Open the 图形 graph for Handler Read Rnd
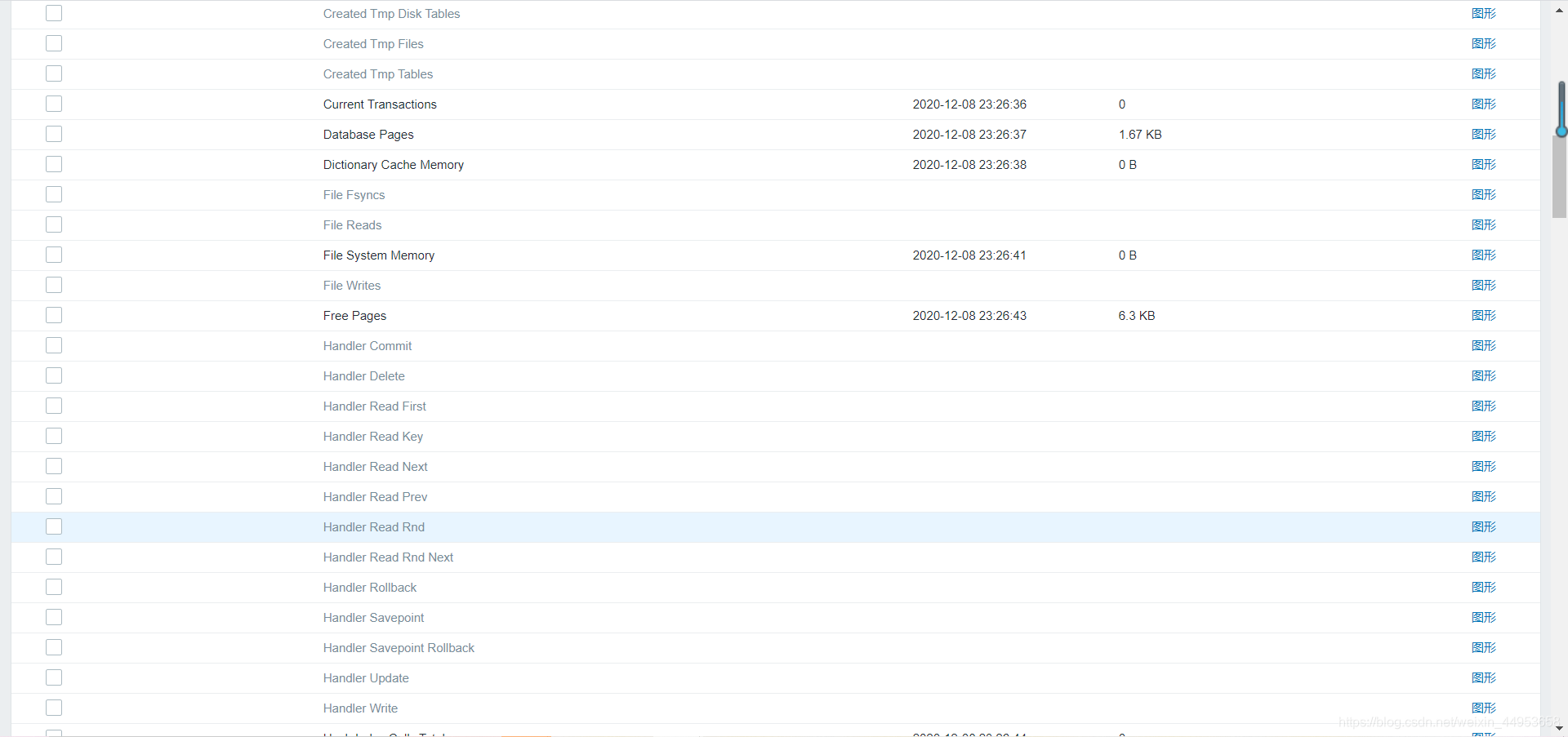The height and width of the screenshot is (737, 1568). coord(1484,526)
